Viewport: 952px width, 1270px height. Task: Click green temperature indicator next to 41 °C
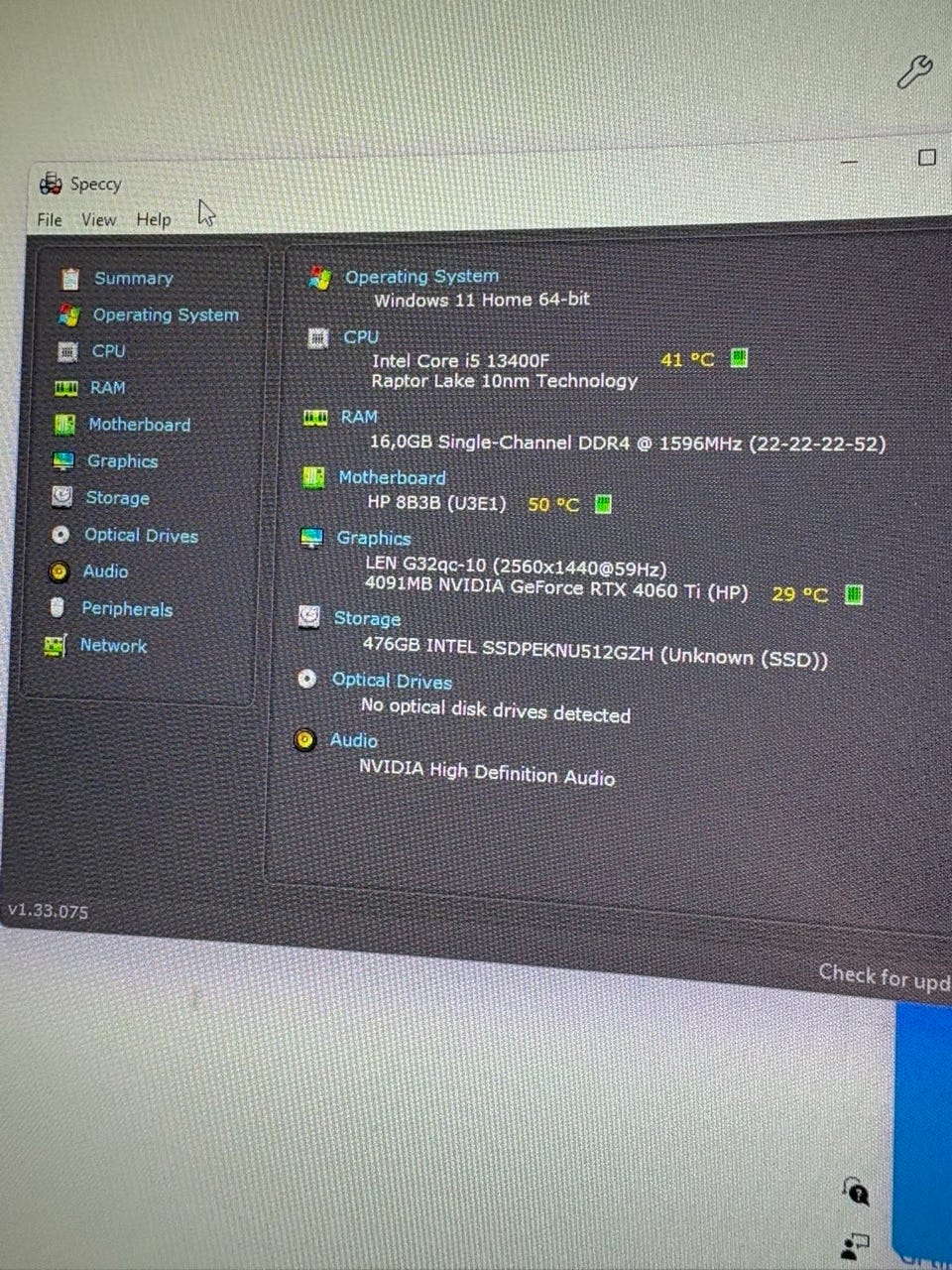(x=739, y=357)
